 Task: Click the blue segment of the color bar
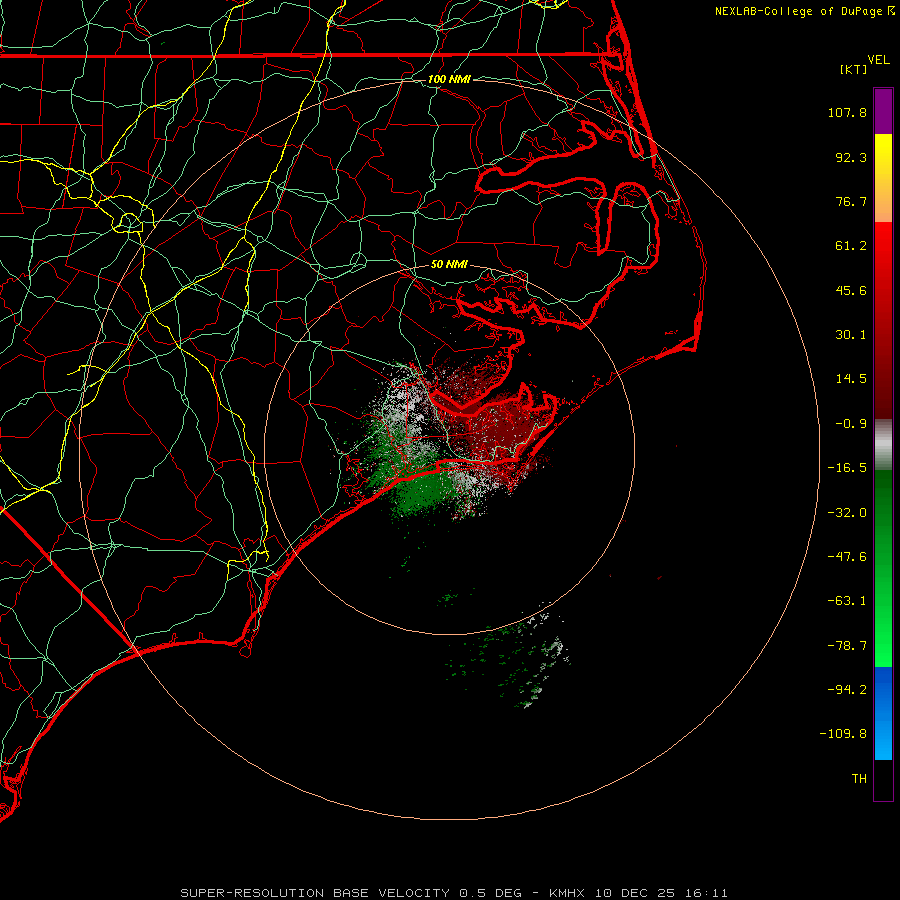click(x=883, y=713)
